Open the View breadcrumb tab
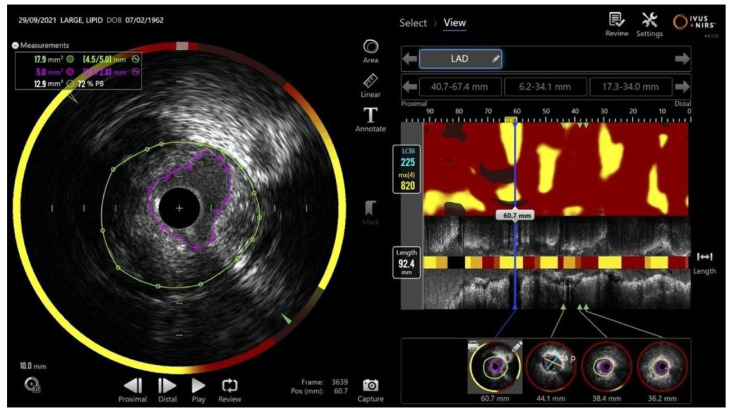This screenshot has height=412, width=732. tap(454, 23)
